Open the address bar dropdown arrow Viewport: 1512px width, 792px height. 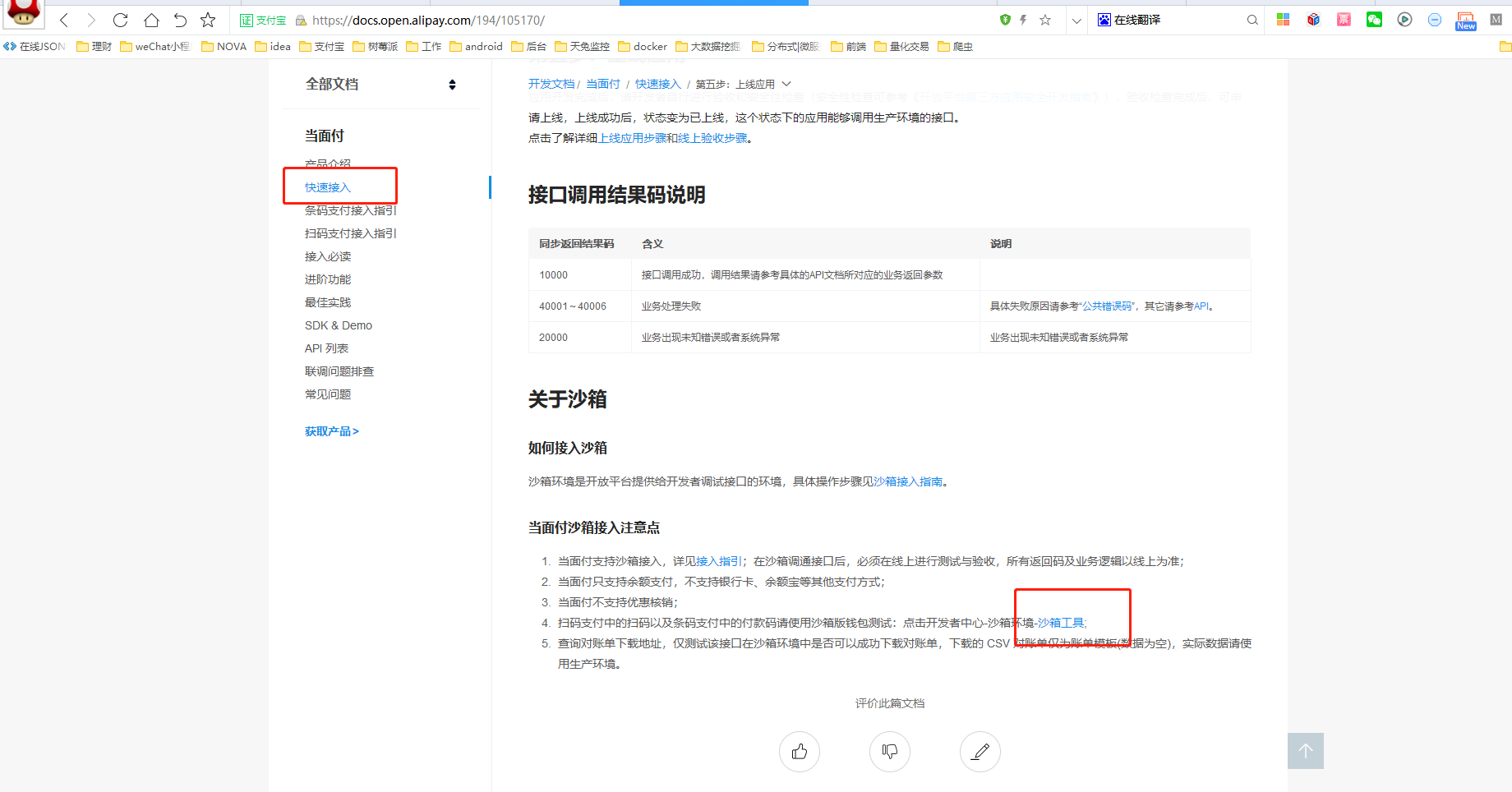(x=1076, y=21)
